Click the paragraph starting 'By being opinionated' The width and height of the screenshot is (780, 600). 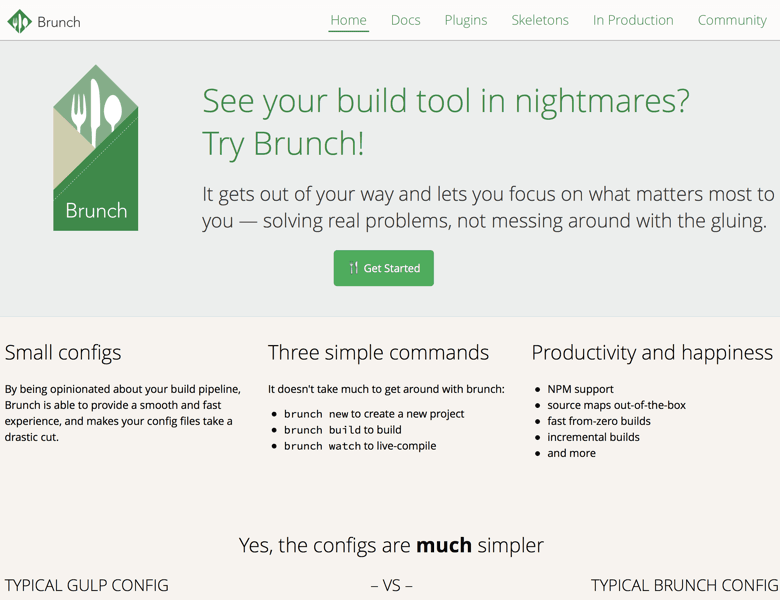tap(123, 413)
